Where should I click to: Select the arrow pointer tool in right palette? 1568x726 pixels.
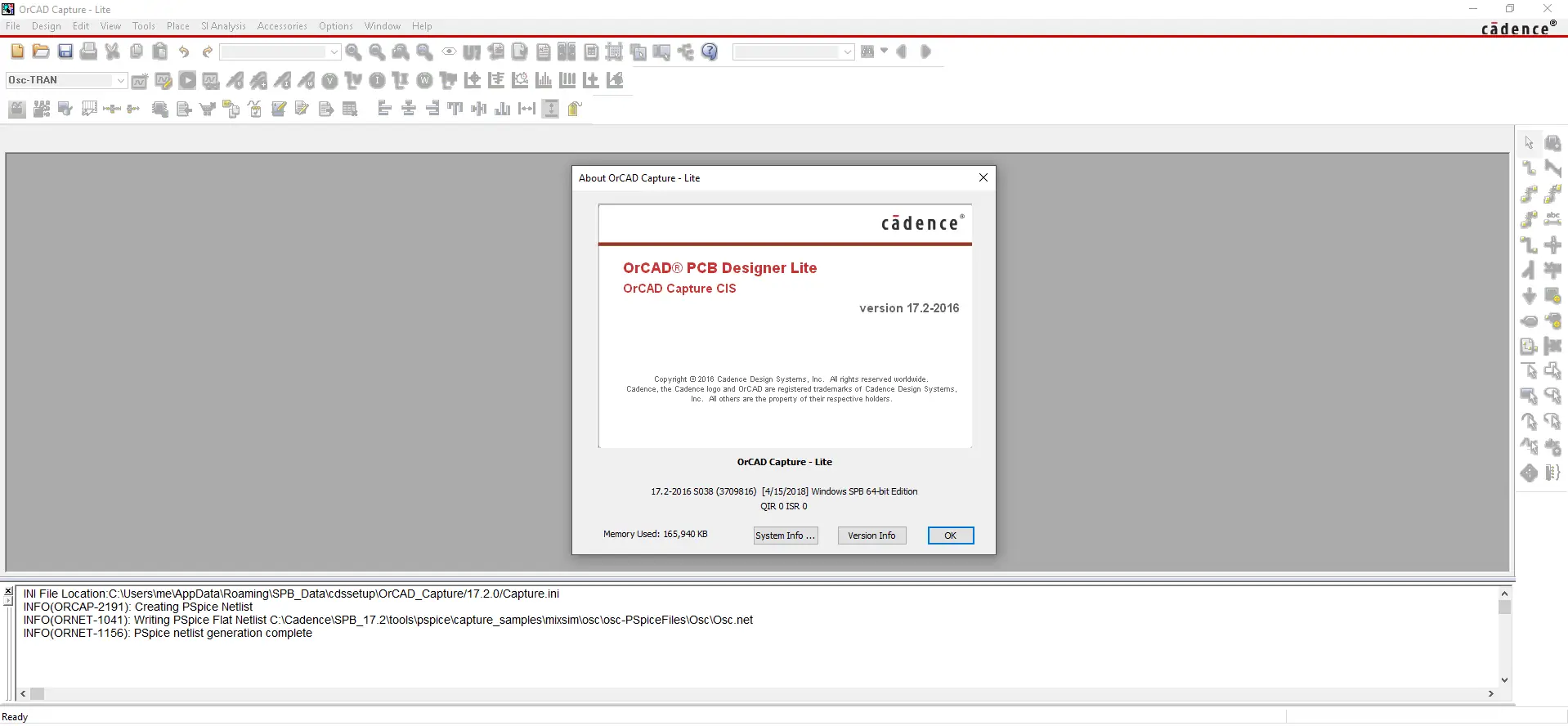tap(1529, 143)
